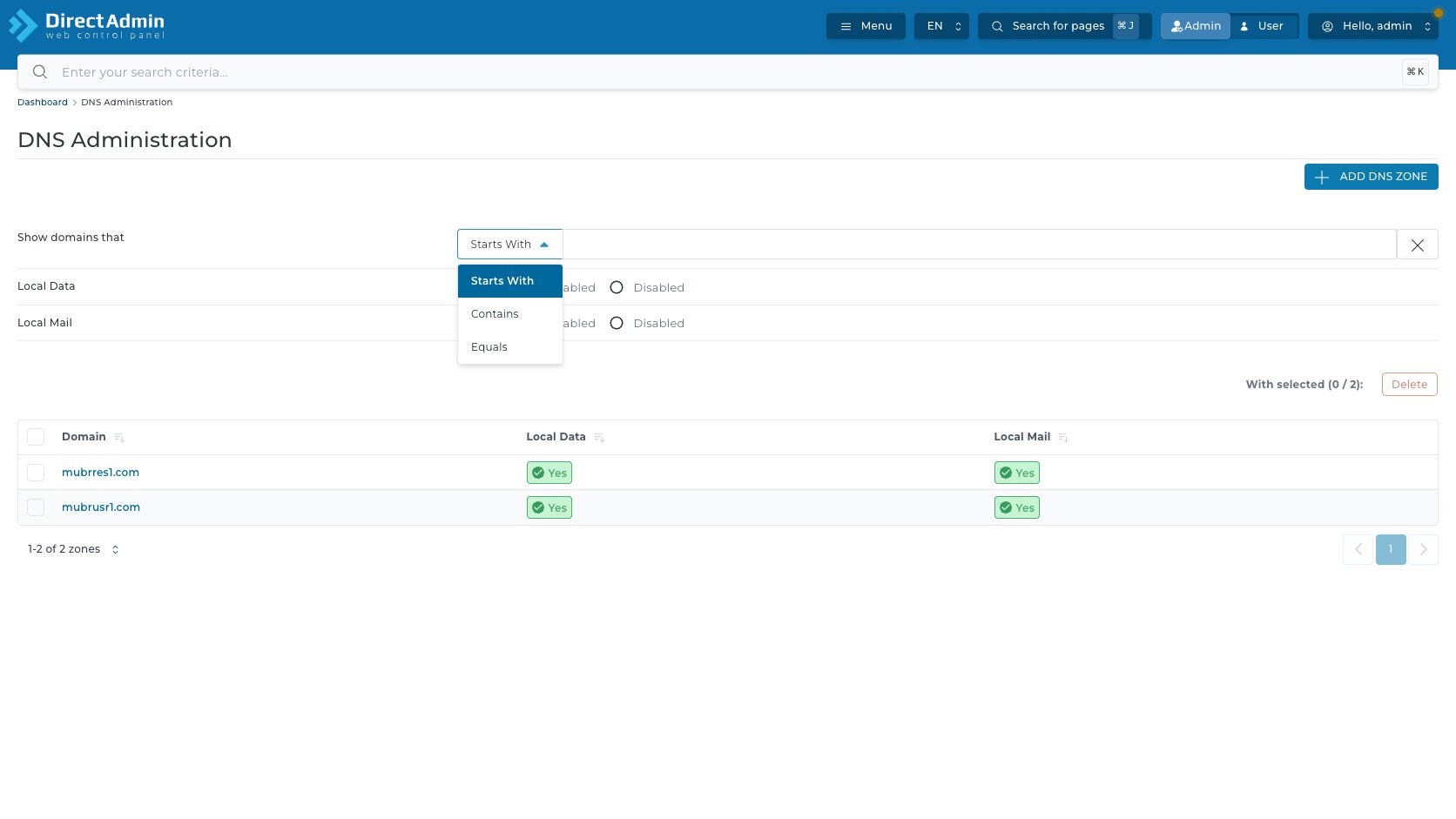Open Search for pages box
This screenshot has height=819, width=1456.
1064,26
